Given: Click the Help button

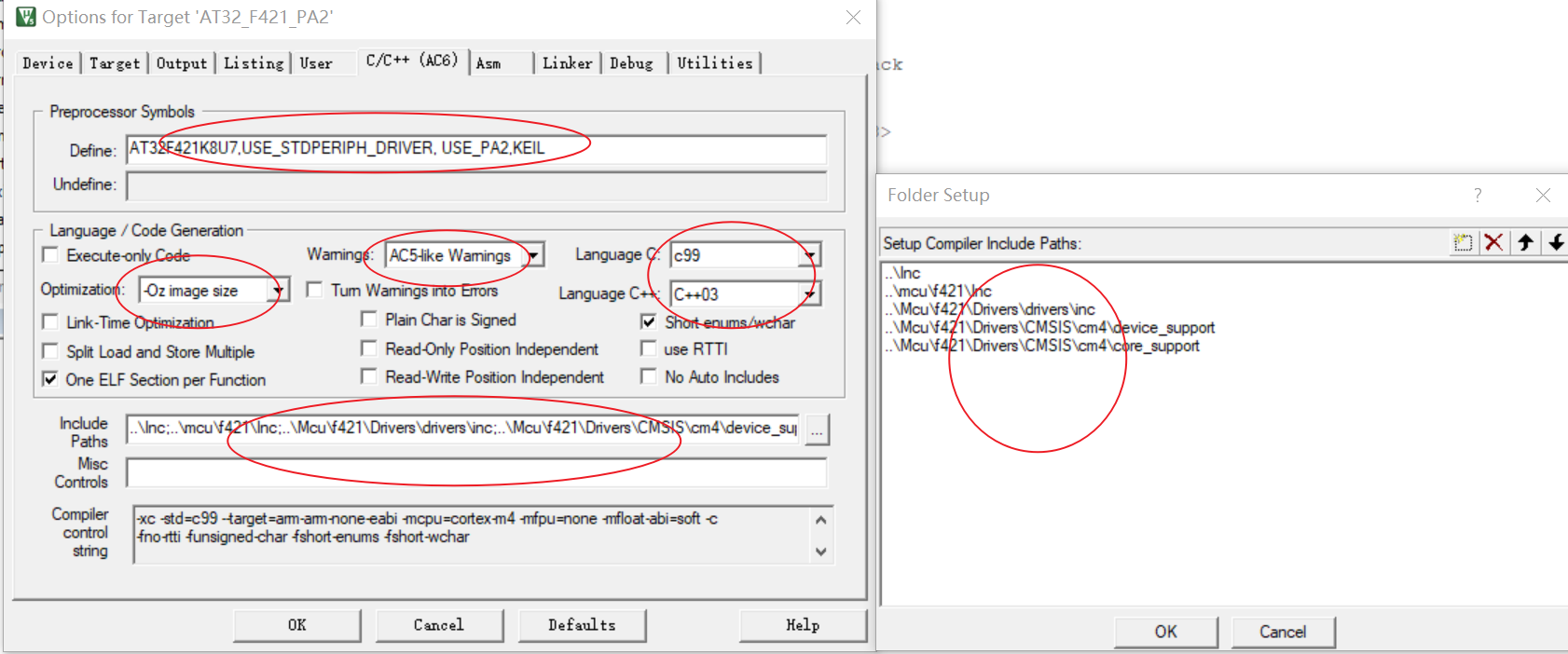Looking at the screenshot, I should 803,625.
